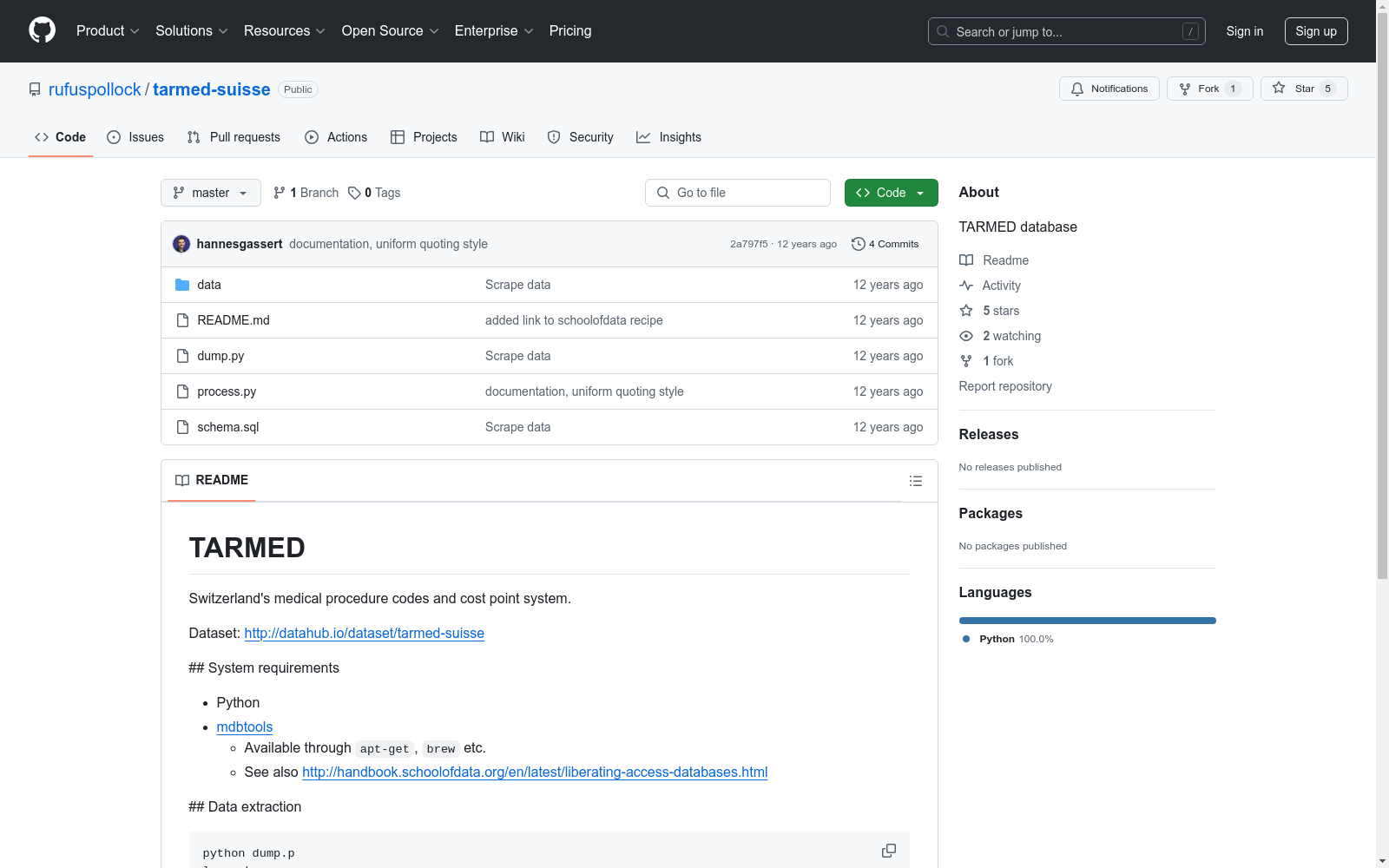Click the hannesgassert author name
The image size is (1389, 868).
[x=240, y=244]
